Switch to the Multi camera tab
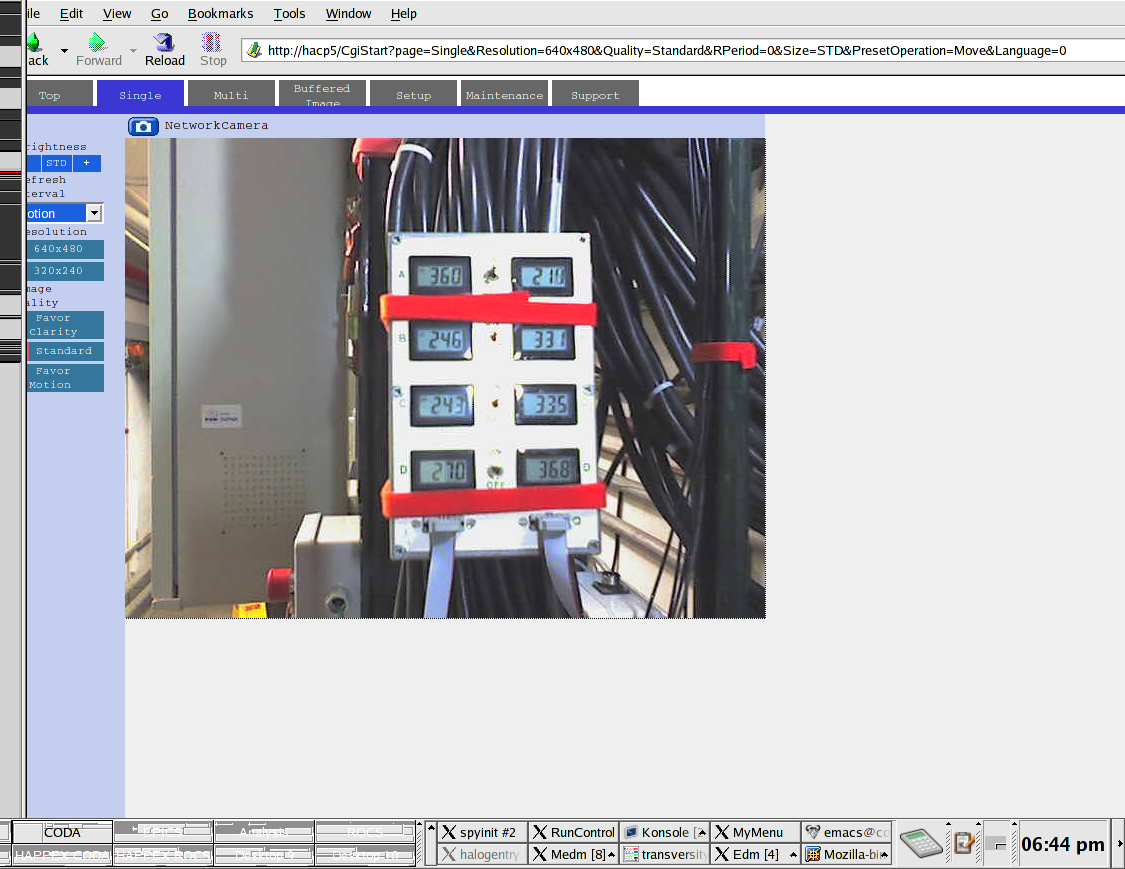The height and width of the screenshot is (869, 1125). (230, 94)
